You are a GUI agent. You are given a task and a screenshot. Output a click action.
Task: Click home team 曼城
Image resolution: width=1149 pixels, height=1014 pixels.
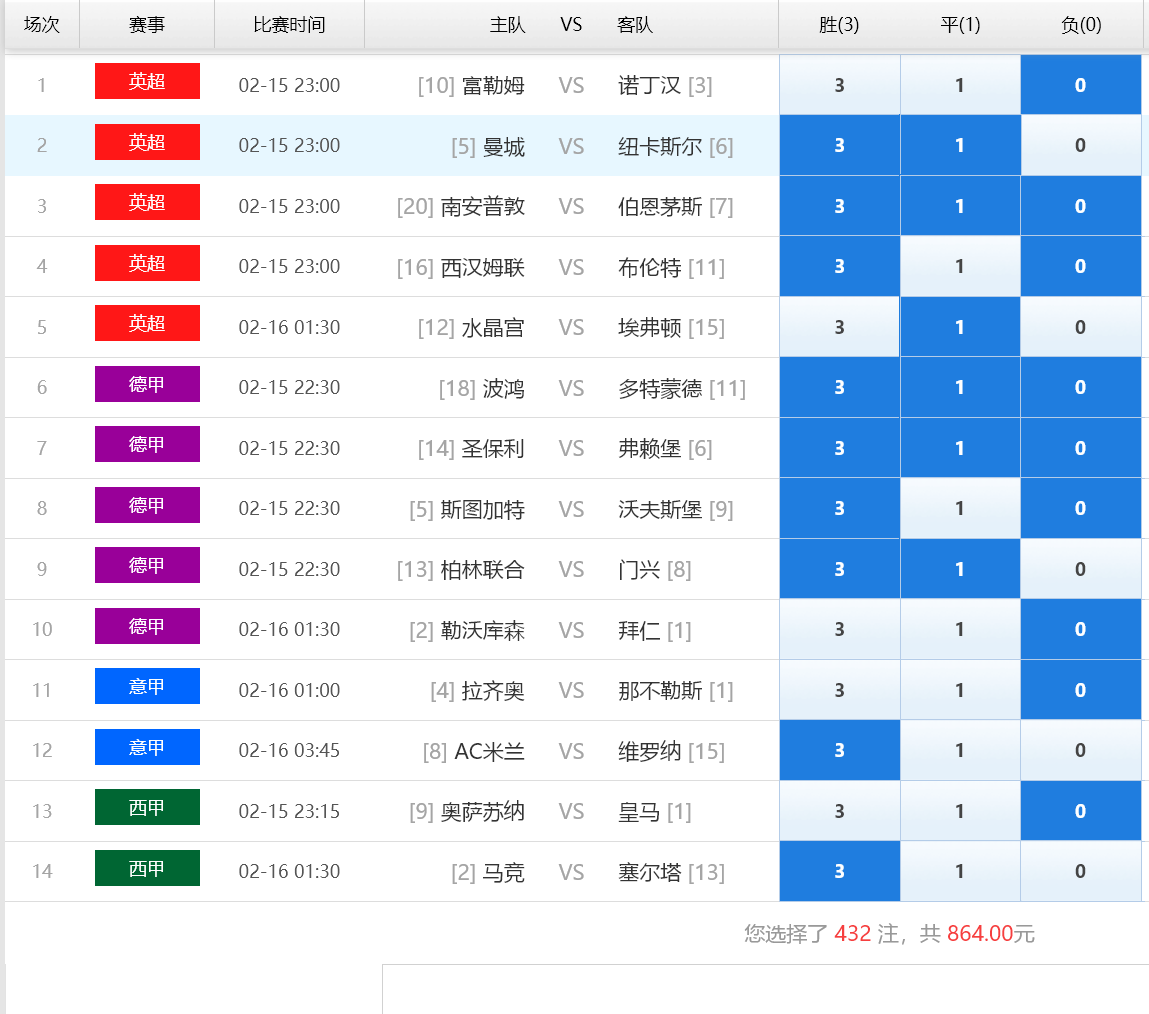503,147
